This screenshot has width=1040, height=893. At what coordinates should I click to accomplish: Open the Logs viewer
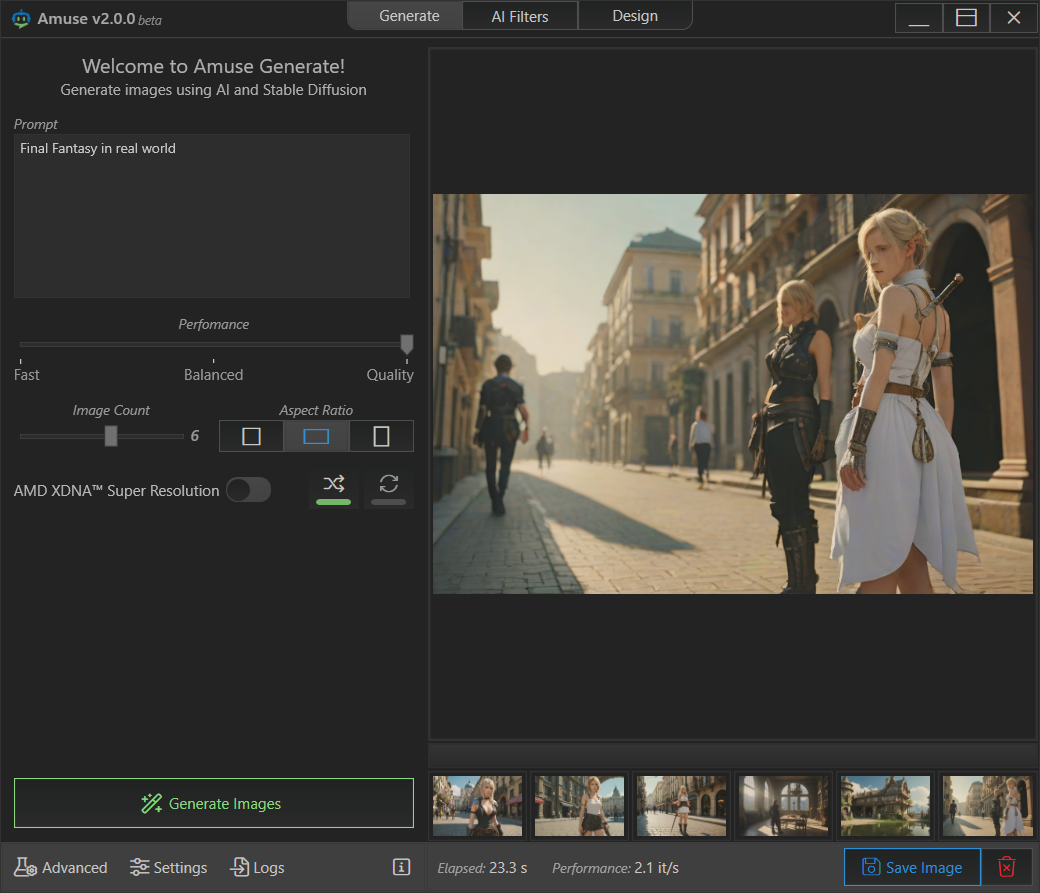click(257, 867)
